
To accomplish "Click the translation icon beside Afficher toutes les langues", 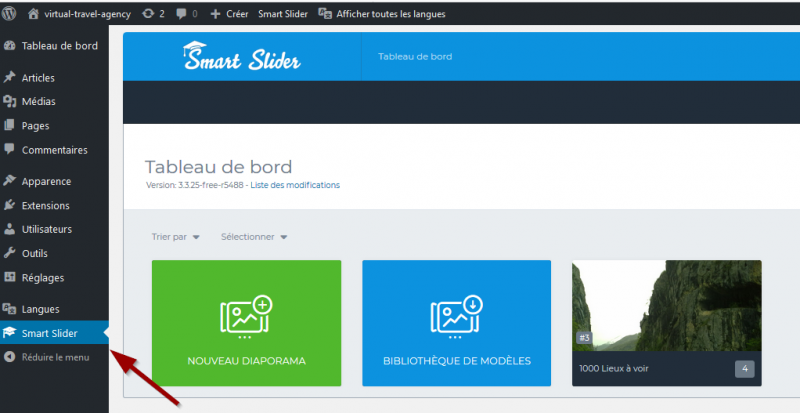I will coord(325,14).
